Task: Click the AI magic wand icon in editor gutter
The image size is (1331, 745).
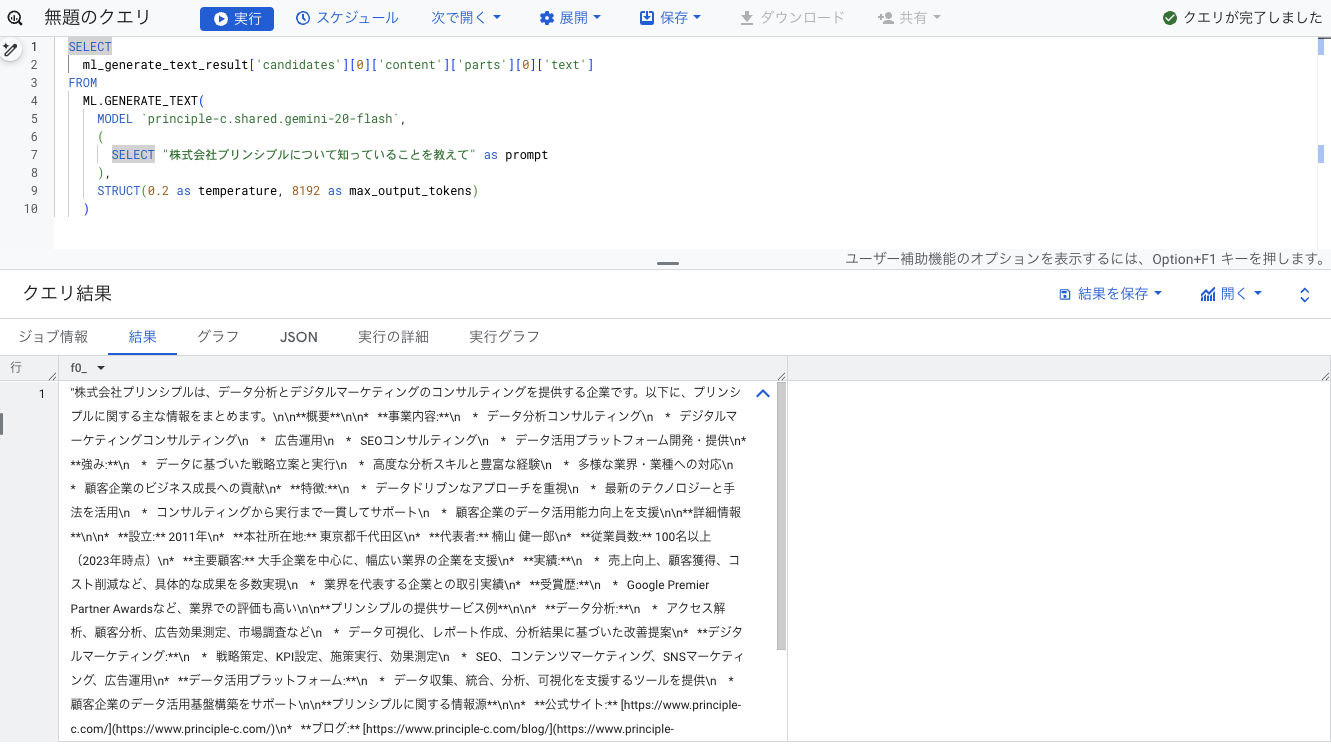Action: (x=11, y=50)
